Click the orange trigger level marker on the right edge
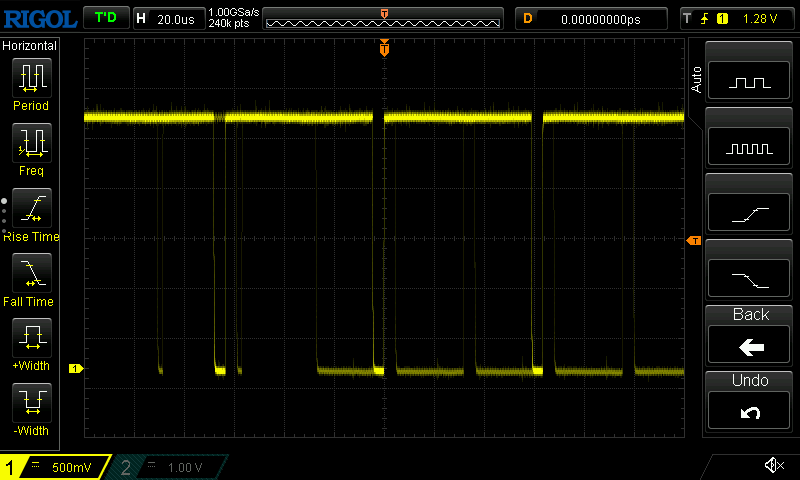The width and height of the screenshot is (800, 480). point(692,241)
